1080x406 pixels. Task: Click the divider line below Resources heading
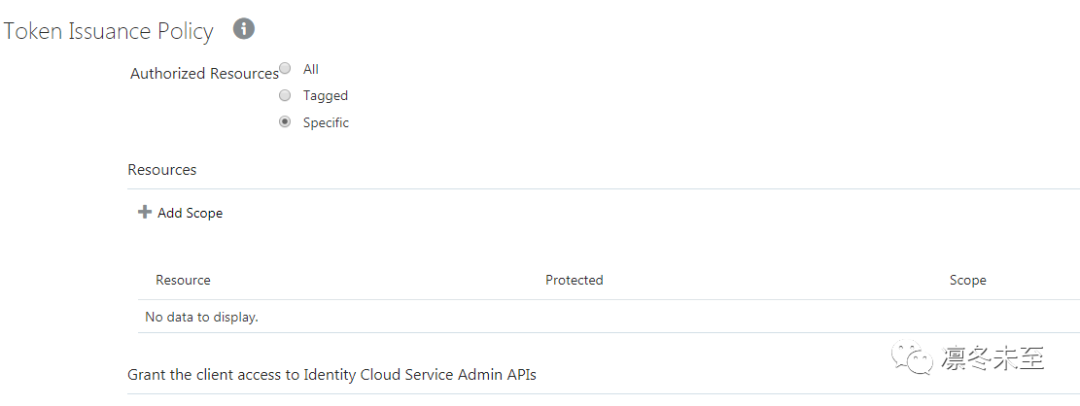(x=600, y=189)
